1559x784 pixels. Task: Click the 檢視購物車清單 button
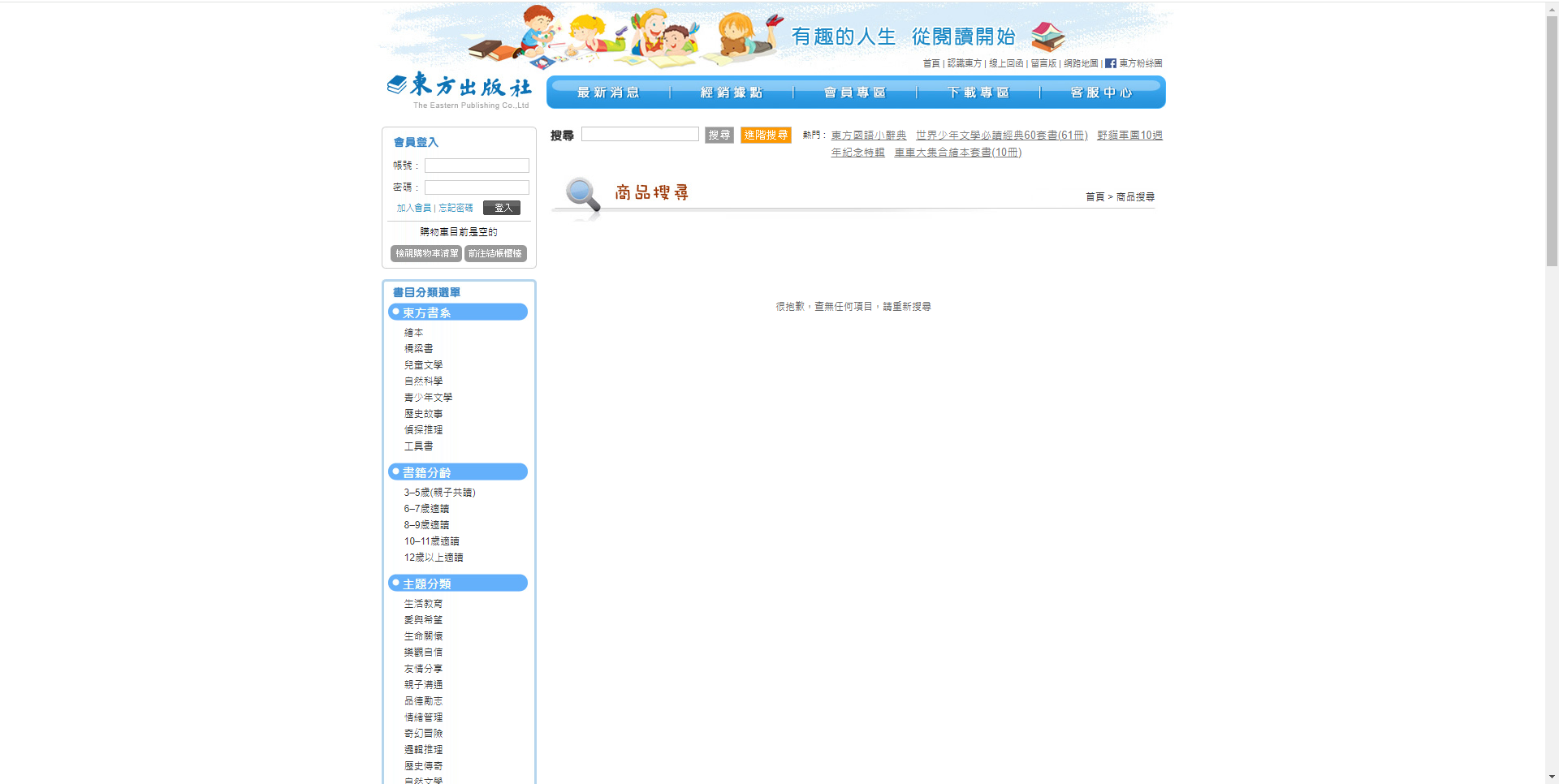coord(426,253)
